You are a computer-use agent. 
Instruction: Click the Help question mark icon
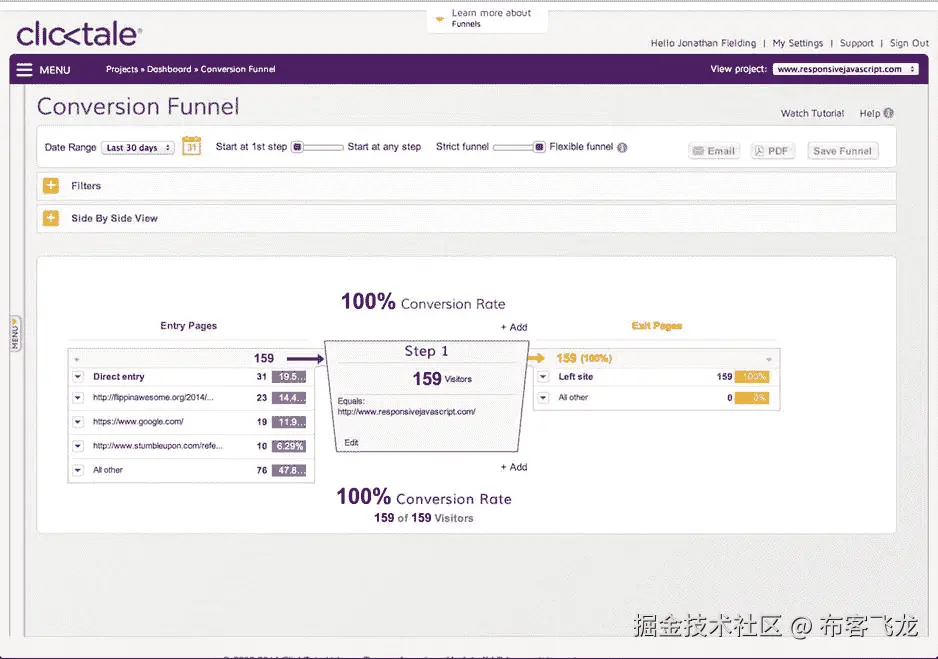888,113
